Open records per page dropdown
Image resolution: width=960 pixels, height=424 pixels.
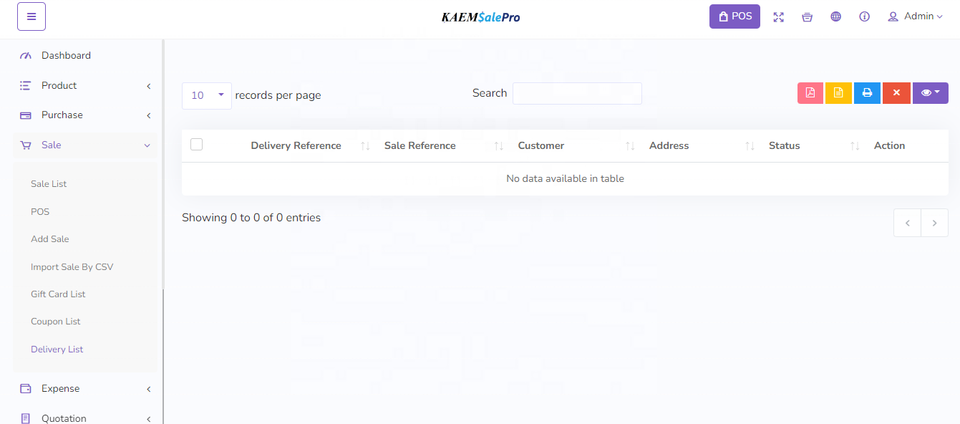point(207,95)
